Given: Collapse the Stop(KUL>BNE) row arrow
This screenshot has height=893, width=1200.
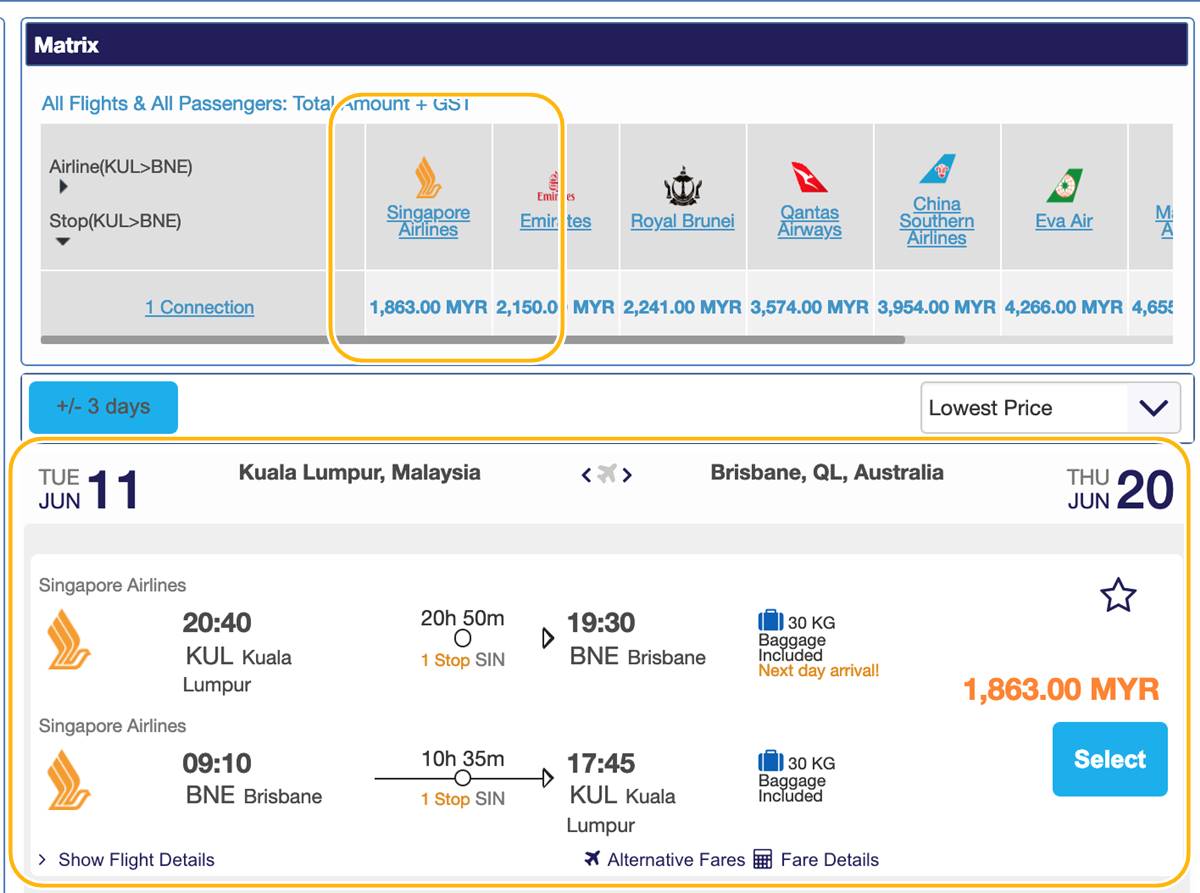Looking at the screenshot, I should [63, 241].
